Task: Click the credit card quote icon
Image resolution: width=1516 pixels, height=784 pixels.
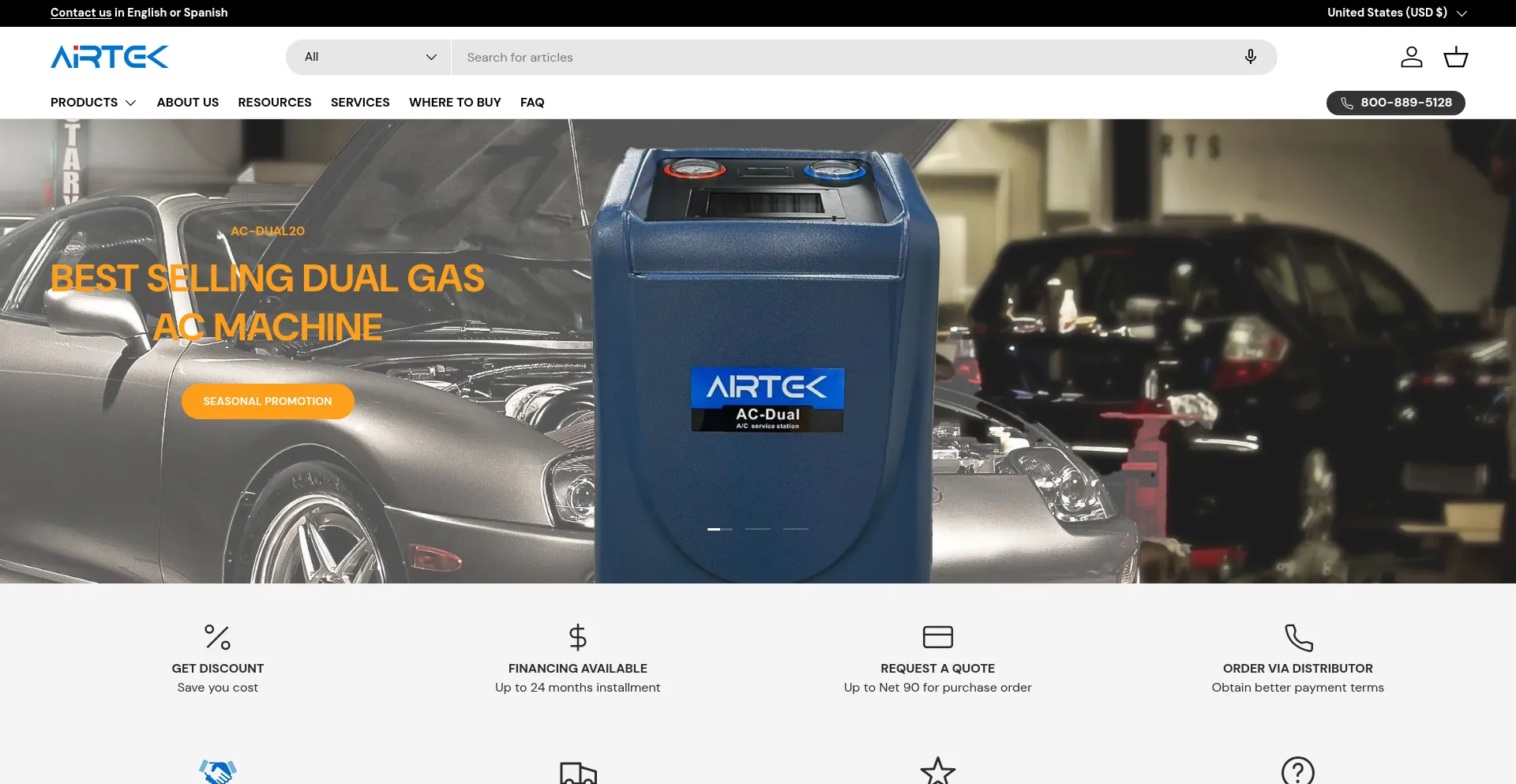Action: [x=938, y=637]
